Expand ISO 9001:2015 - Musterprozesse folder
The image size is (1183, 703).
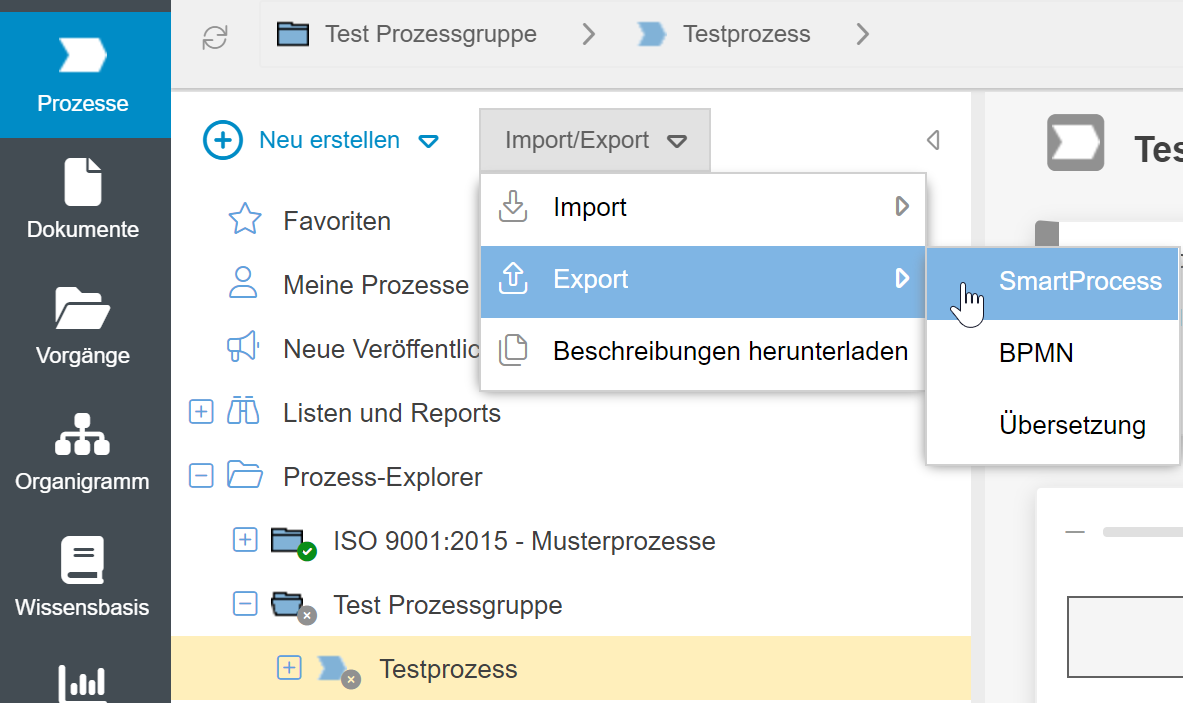pyautogui.click(x=245, y=541)
